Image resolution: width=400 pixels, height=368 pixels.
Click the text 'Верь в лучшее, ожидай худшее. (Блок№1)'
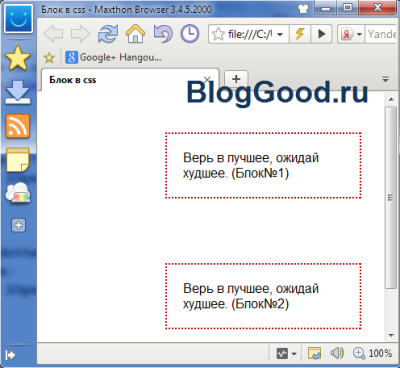(251, 165)
